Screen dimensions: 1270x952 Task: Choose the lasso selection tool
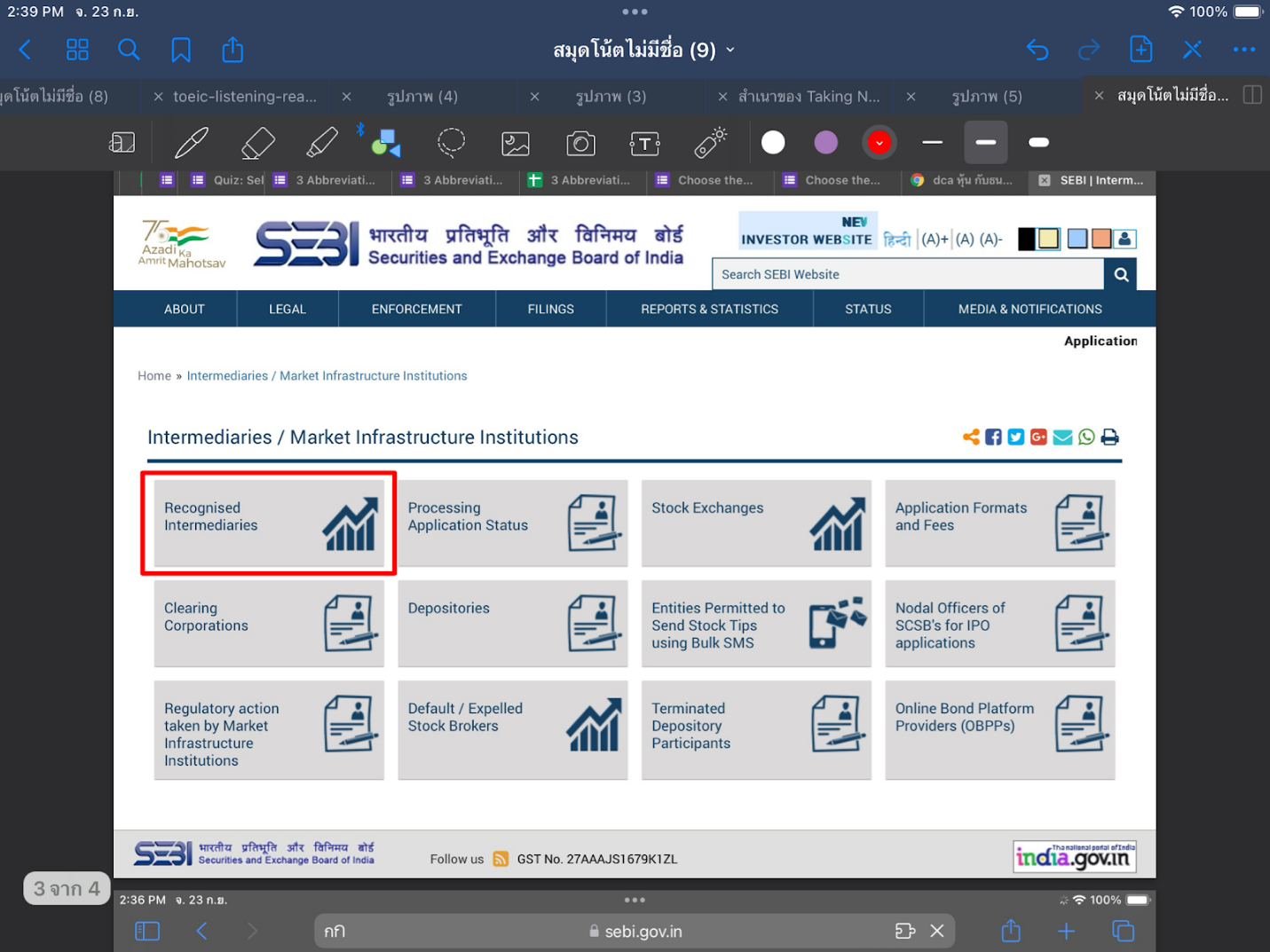[x=451, y=143]
